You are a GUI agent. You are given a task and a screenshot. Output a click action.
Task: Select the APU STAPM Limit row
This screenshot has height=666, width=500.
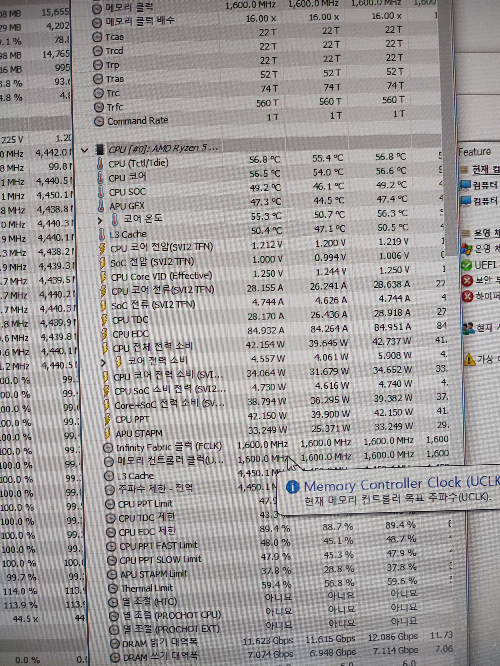click(280, 573)
